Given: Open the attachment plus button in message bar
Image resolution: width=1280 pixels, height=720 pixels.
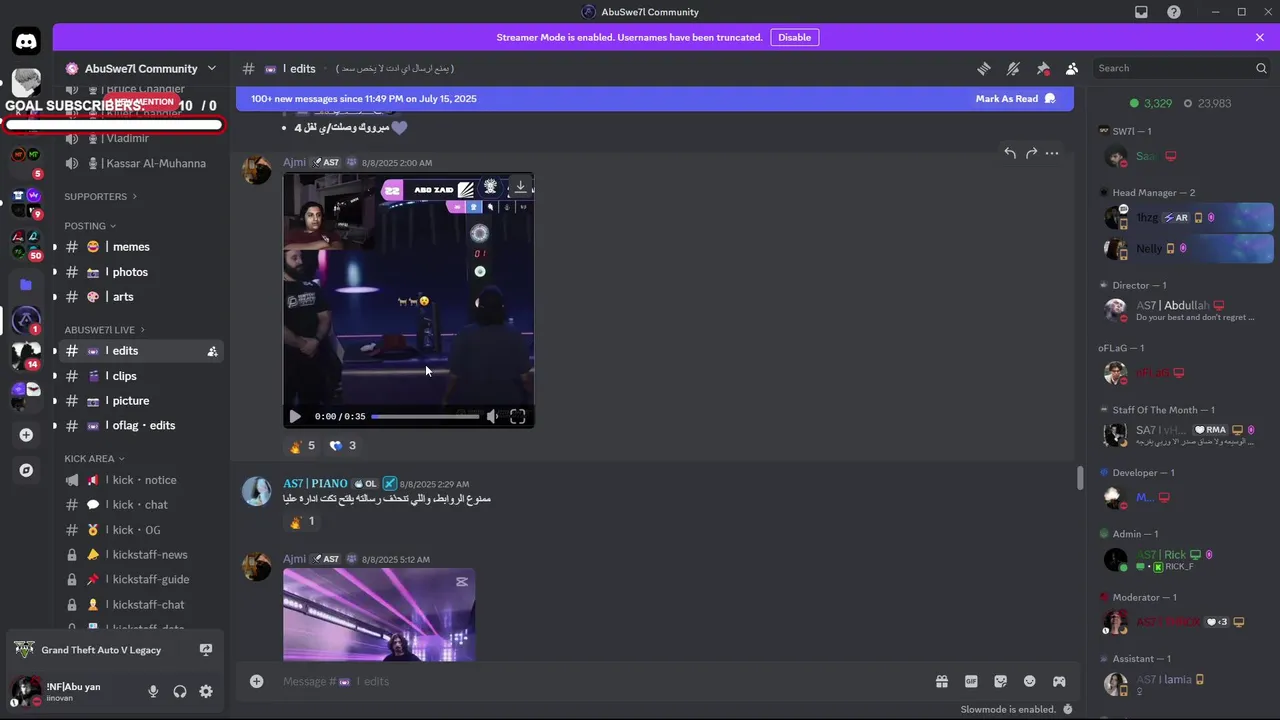Looking at the screenshot, I should 257,681.
